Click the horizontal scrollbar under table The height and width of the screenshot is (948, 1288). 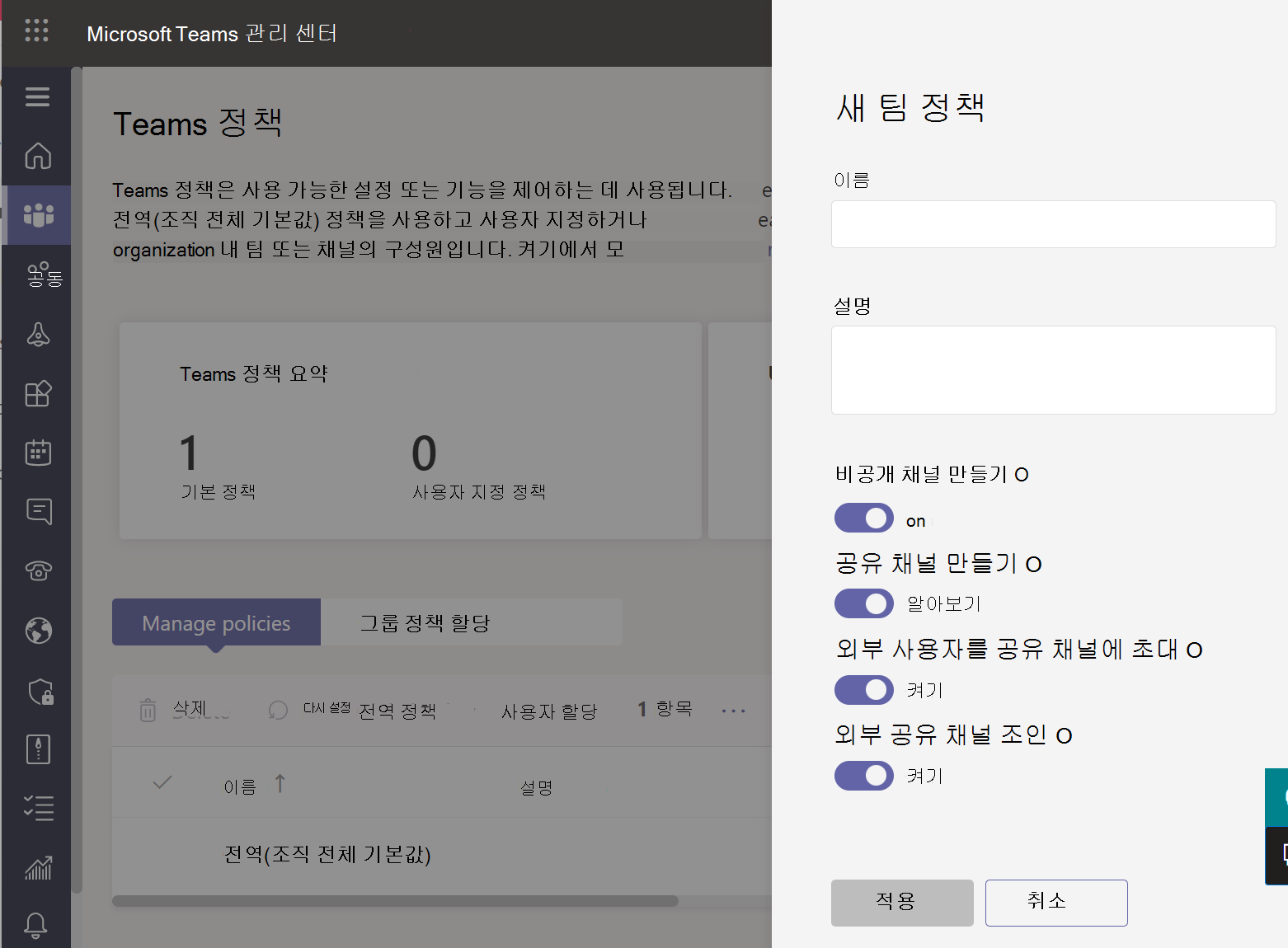coord(395,901)
